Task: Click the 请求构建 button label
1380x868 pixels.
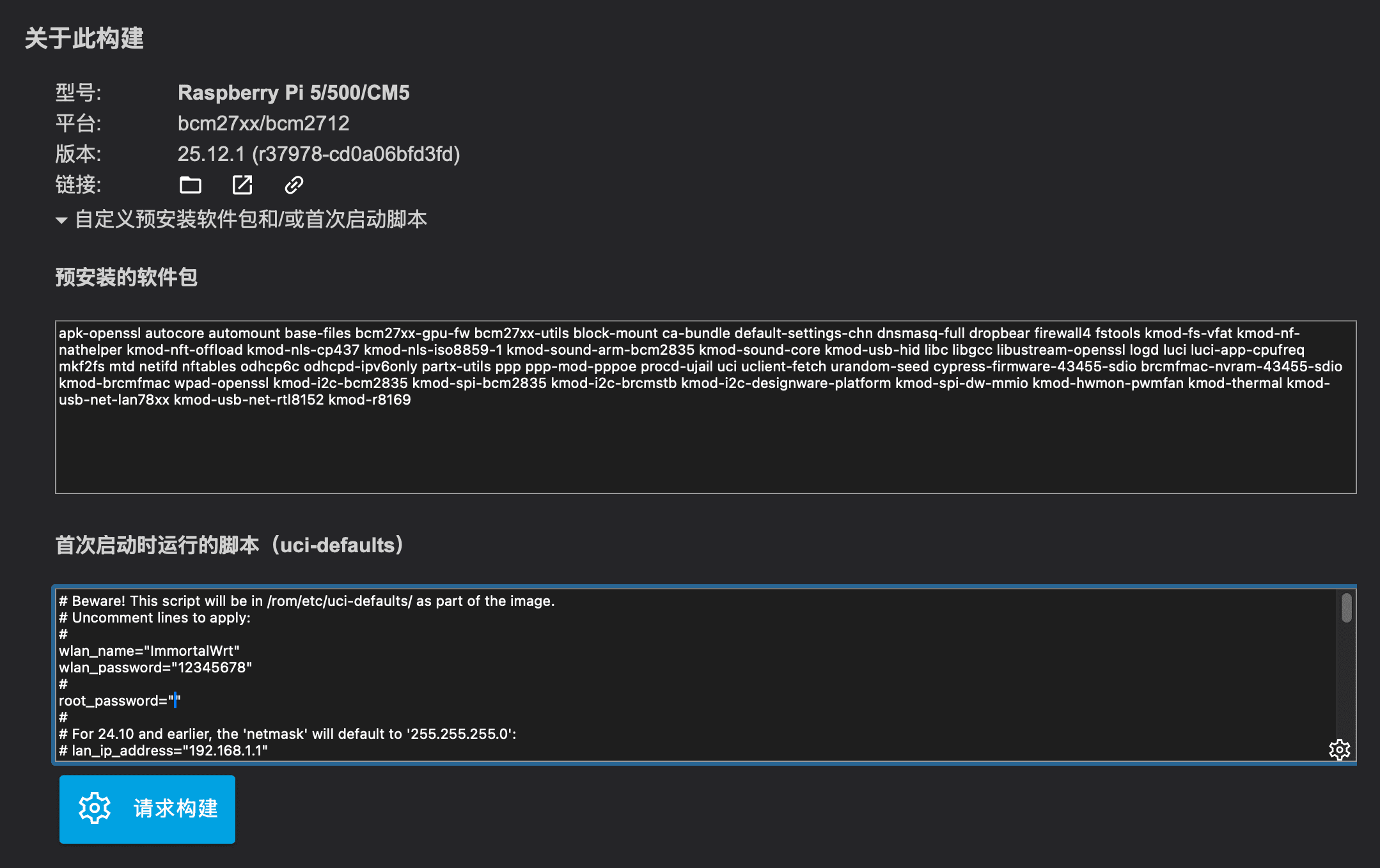Action: click(x=176, y=809)
